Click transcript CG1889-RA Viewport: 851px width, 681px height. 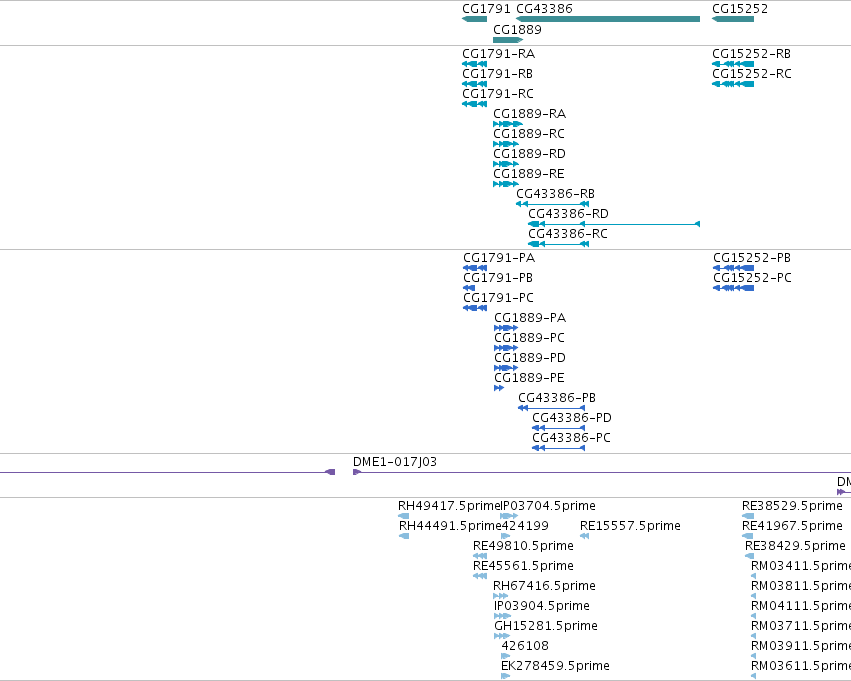(x=529, y=114)
